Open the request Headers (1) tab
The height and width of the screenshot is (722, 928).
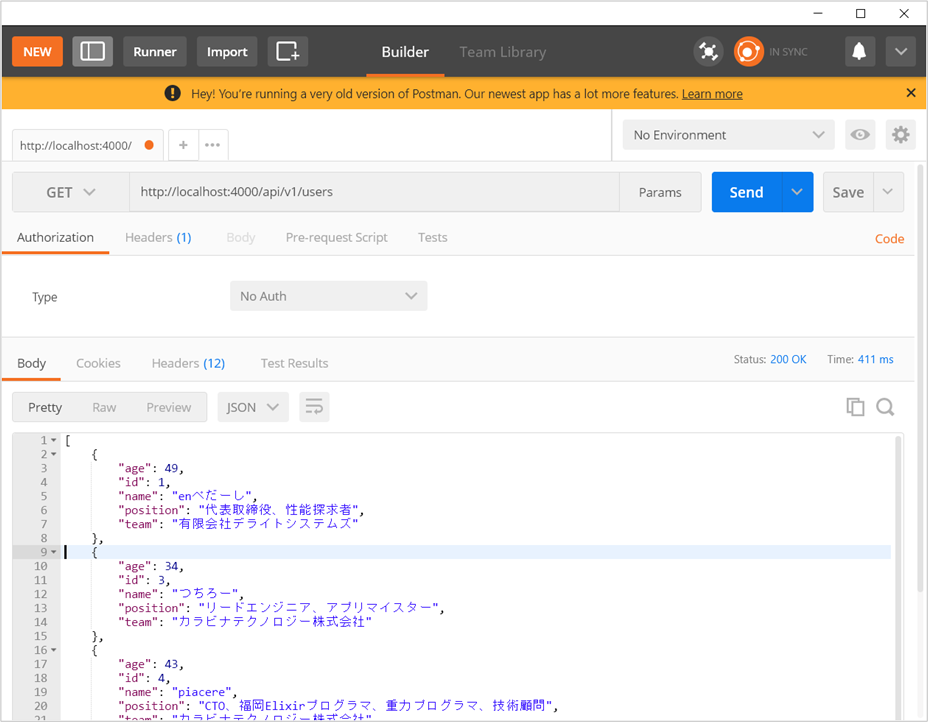pyautogui.click(x=158, y=237)
